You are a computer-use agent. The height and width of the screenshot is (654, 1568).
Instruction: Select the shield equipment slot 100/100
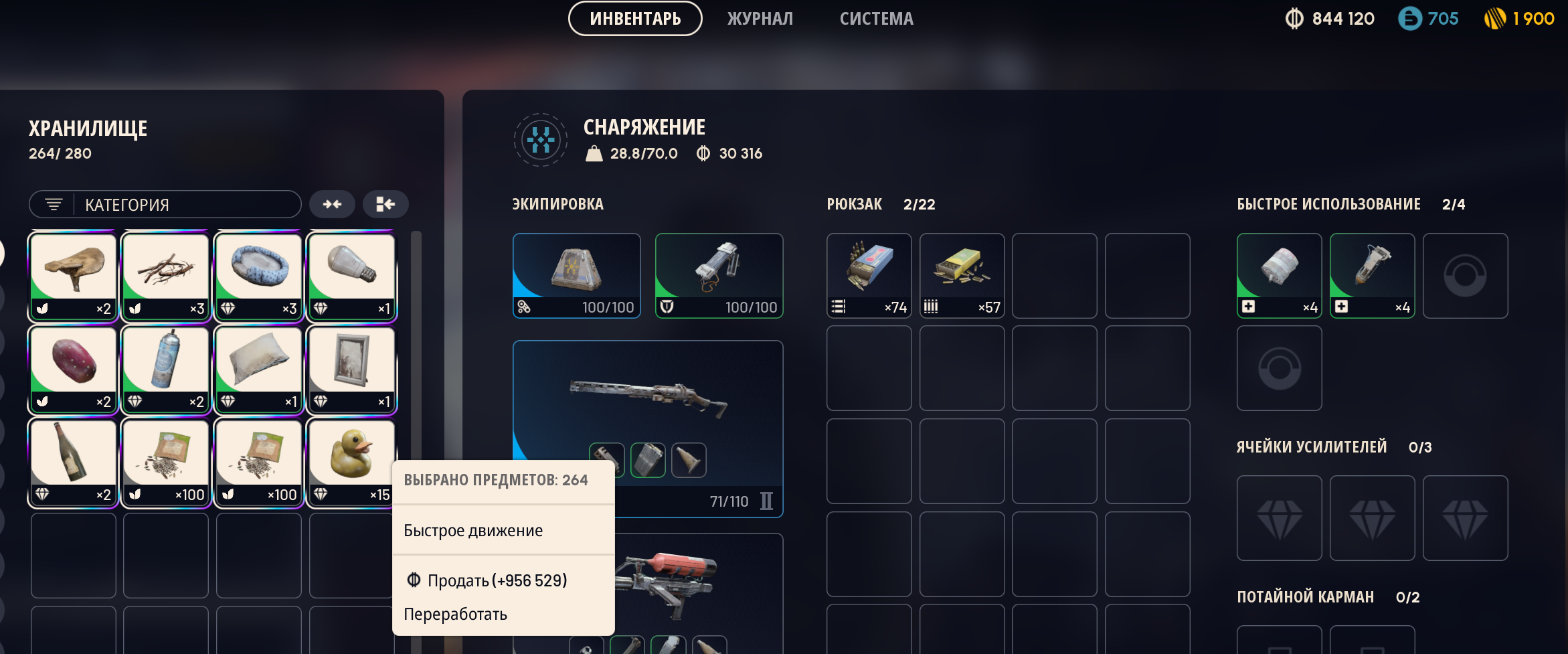coord(719,276)
